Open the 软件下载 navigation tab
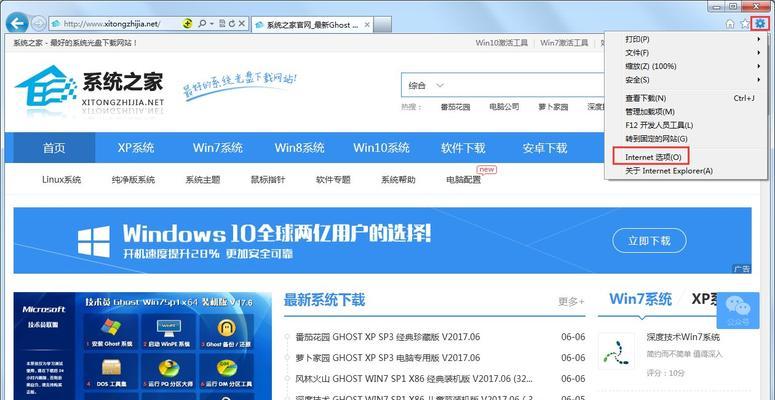 pos(463,148)
